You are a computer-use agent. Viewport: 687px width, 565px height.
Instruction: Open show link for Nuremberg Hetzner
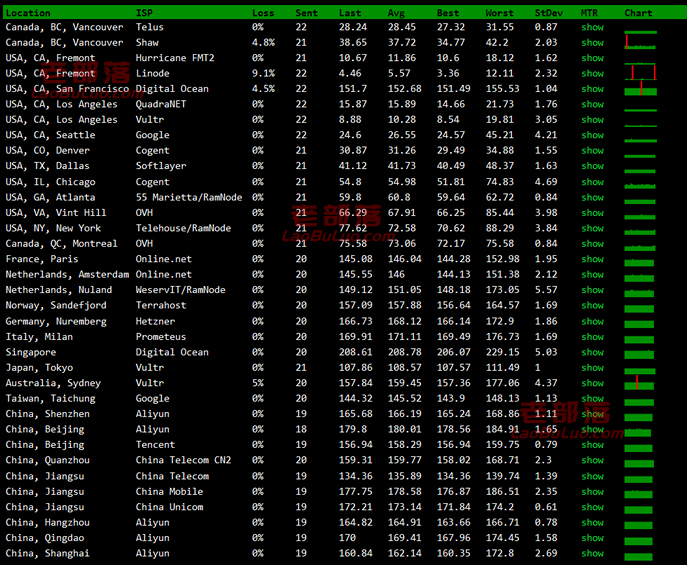592,321
